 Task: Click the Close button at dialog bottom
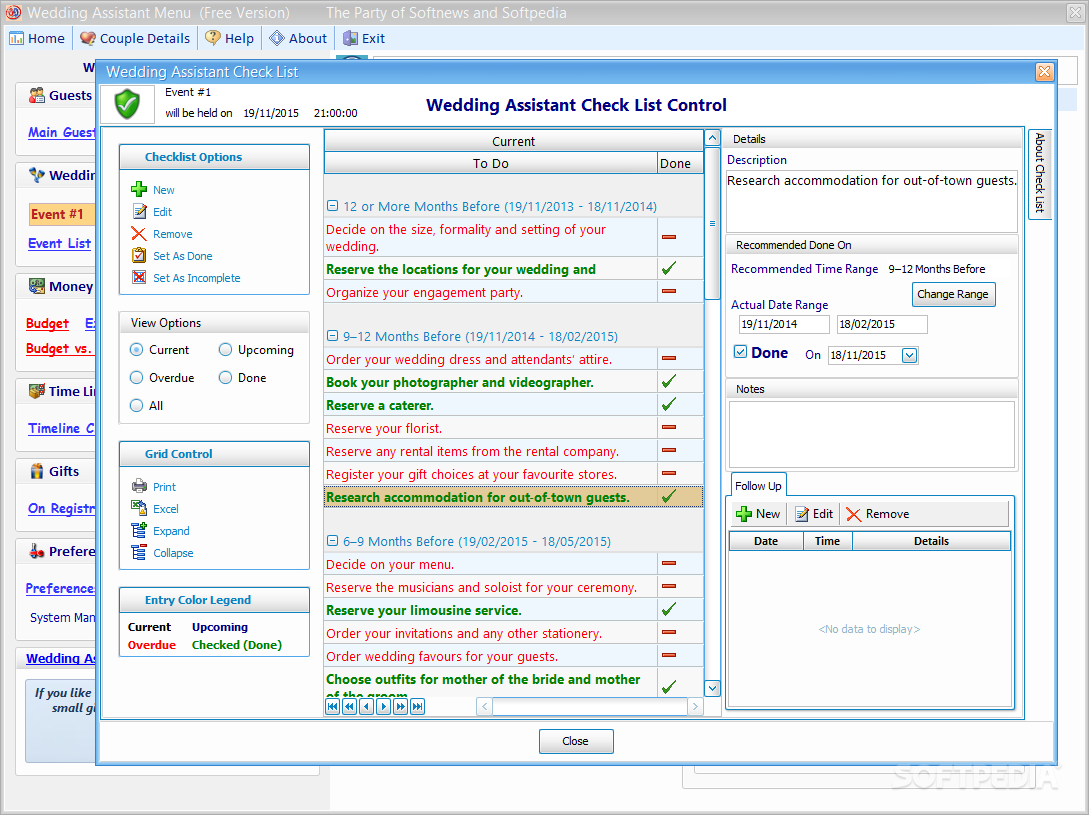[576, 741]
